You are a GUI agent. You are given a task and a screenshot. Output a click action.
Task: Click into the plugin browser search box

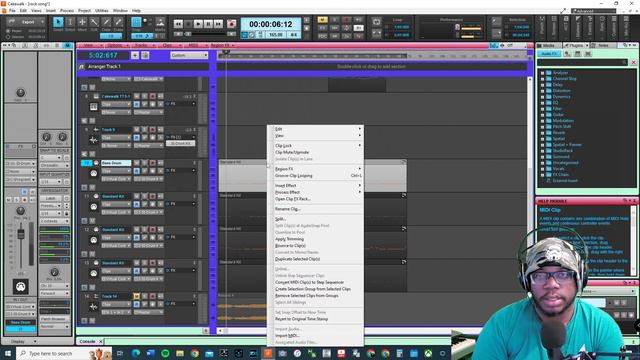[583, 62]
